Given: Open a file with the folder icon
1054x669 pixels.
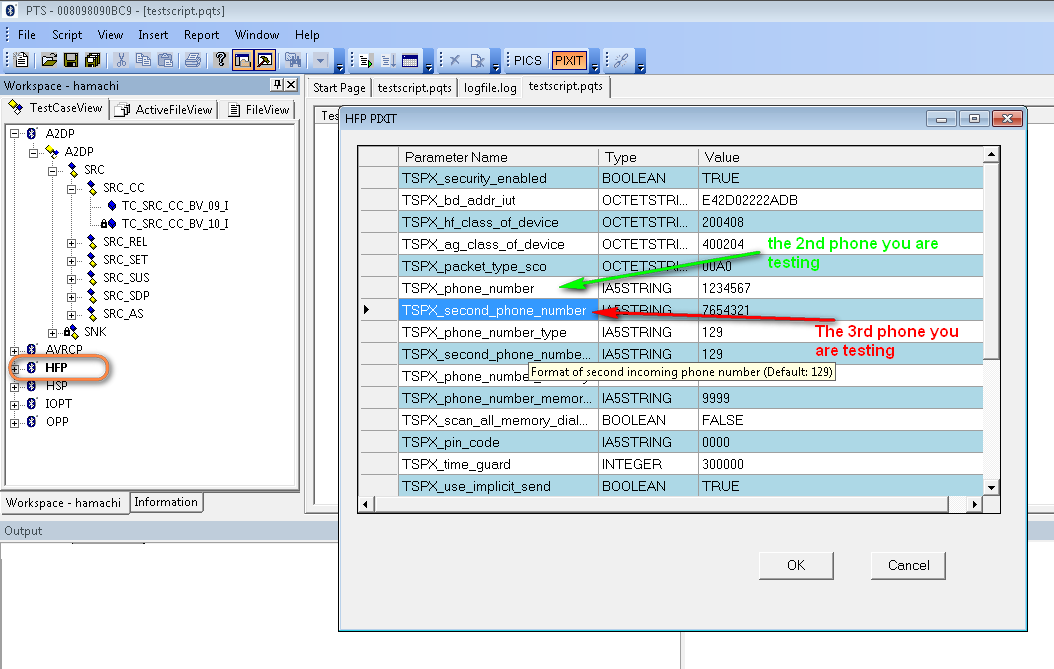Looking at the screenshot, I should tap(49, 61).
